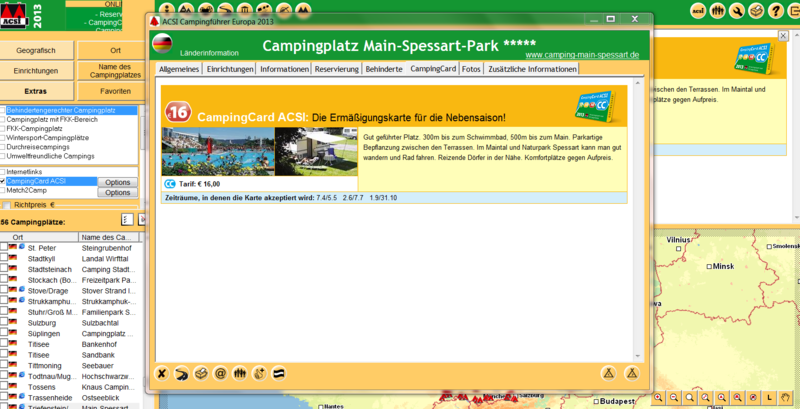Tick the checkbox for St. Peter campsite
This screenshot has height=409, width=800.
coord(4,246)
